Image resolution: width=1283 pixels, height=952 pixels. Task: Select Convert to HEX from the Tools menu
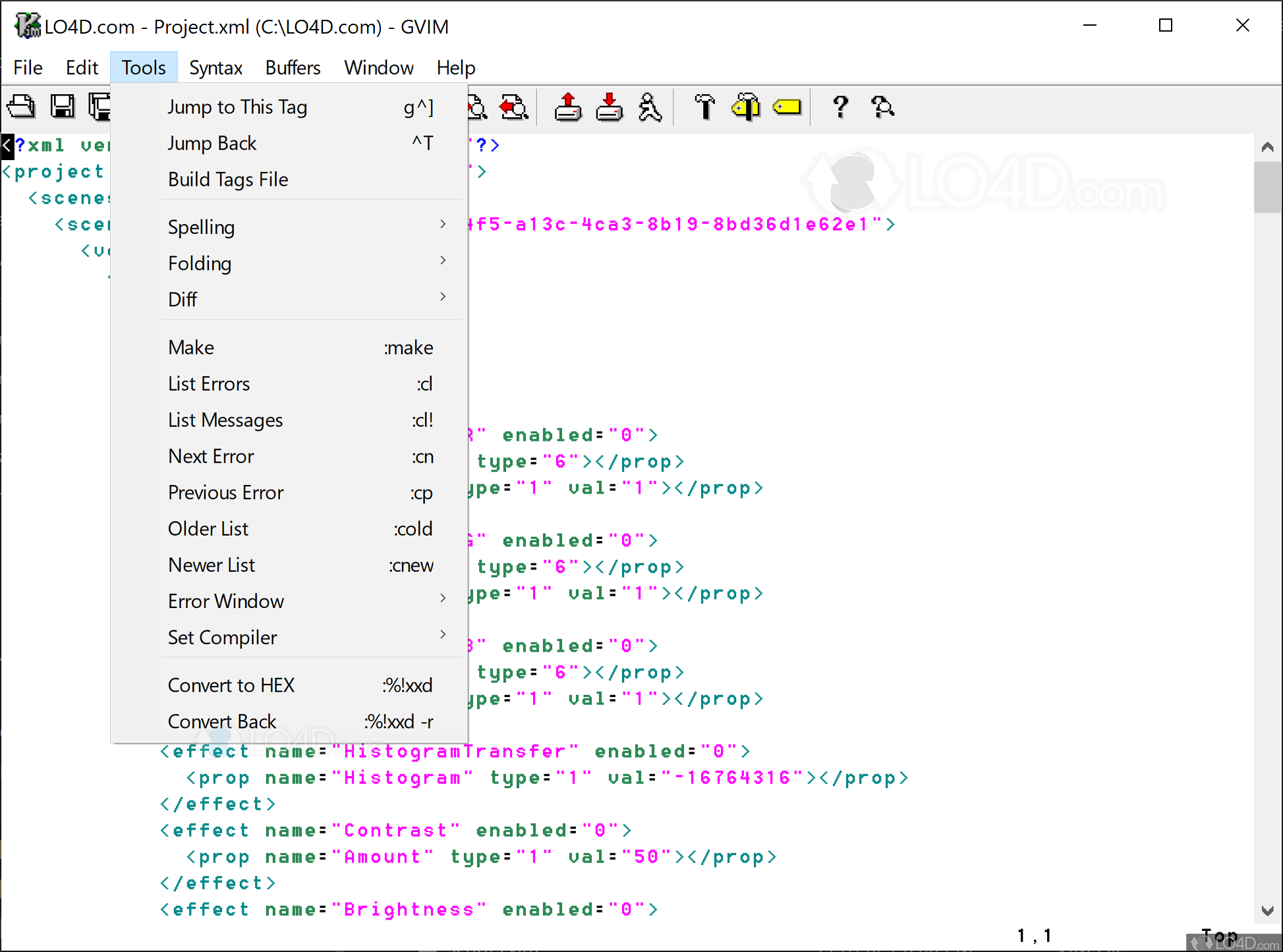pos(231,685)
